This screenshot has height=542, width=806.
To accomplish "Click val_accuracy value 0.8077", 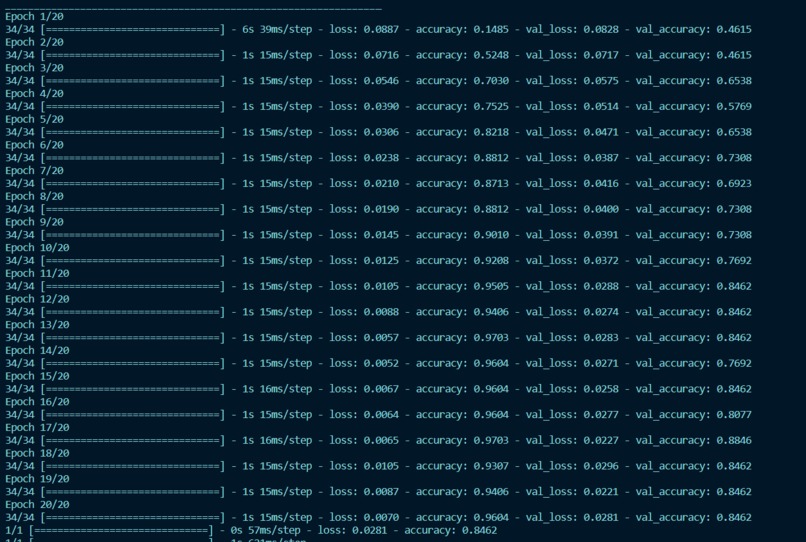I will (x=734, y=415).
